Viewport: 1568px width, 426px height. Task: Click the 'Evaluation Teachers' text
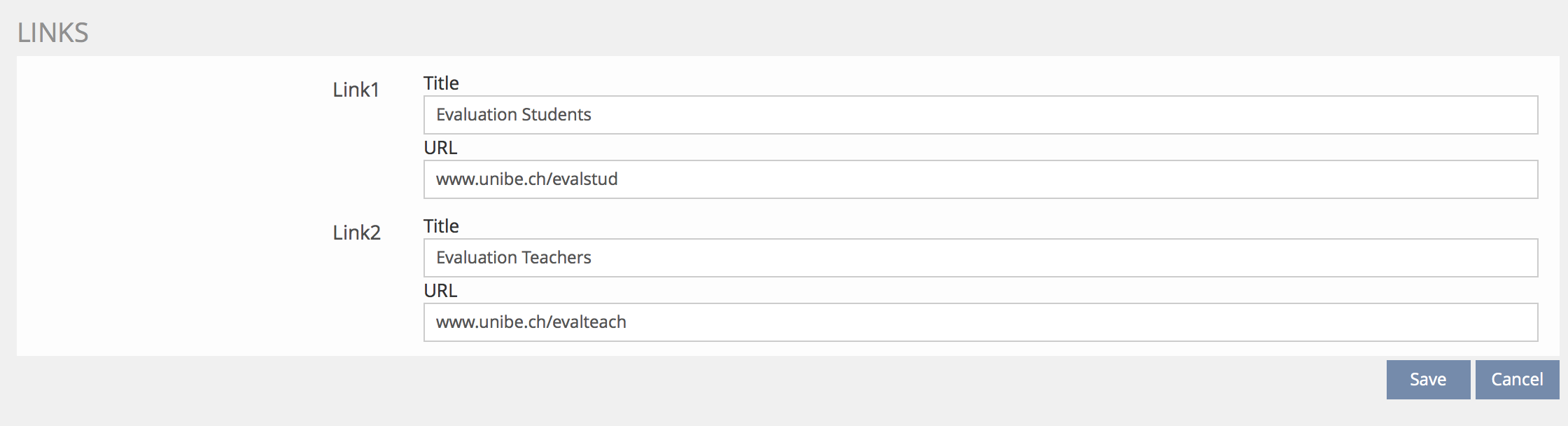tap(513, 258)
